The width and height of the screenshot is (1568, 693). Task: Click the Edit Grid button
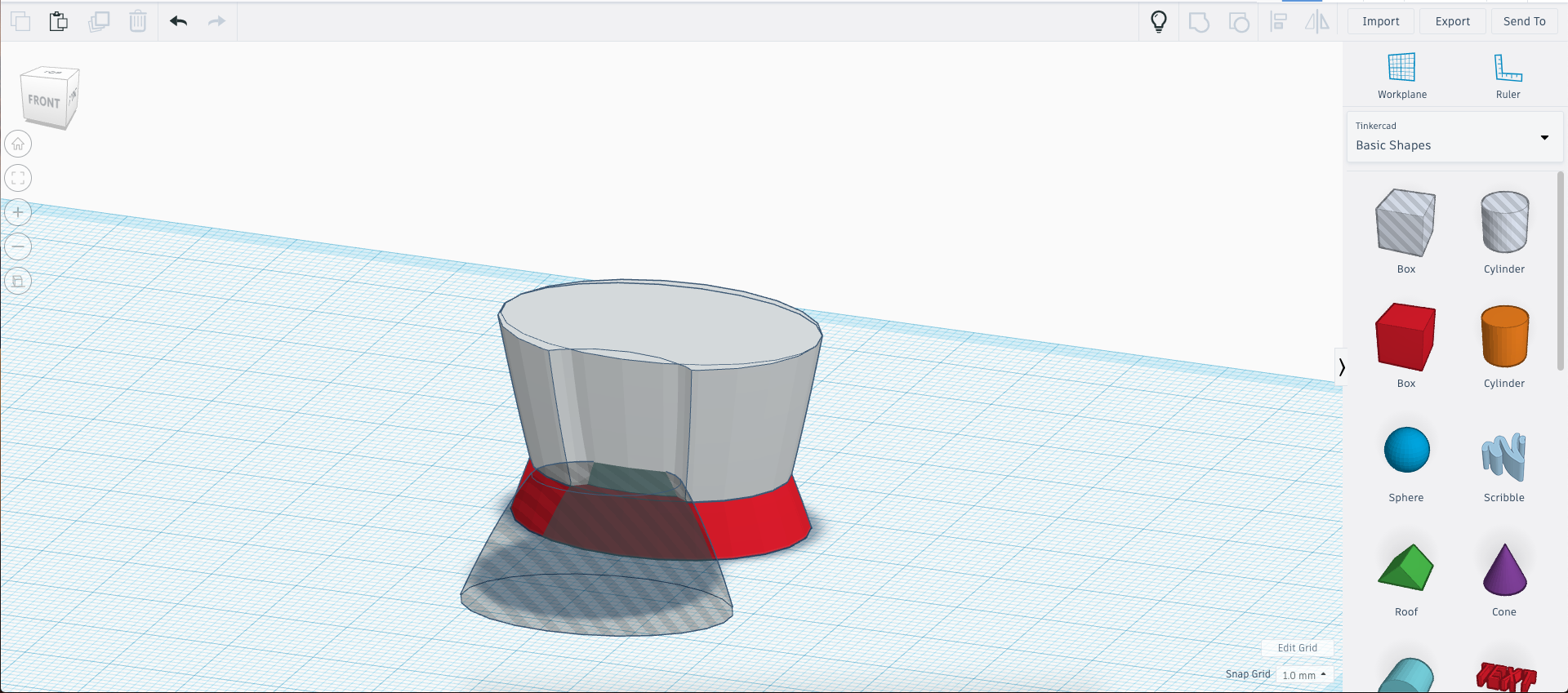(1297, 647)
